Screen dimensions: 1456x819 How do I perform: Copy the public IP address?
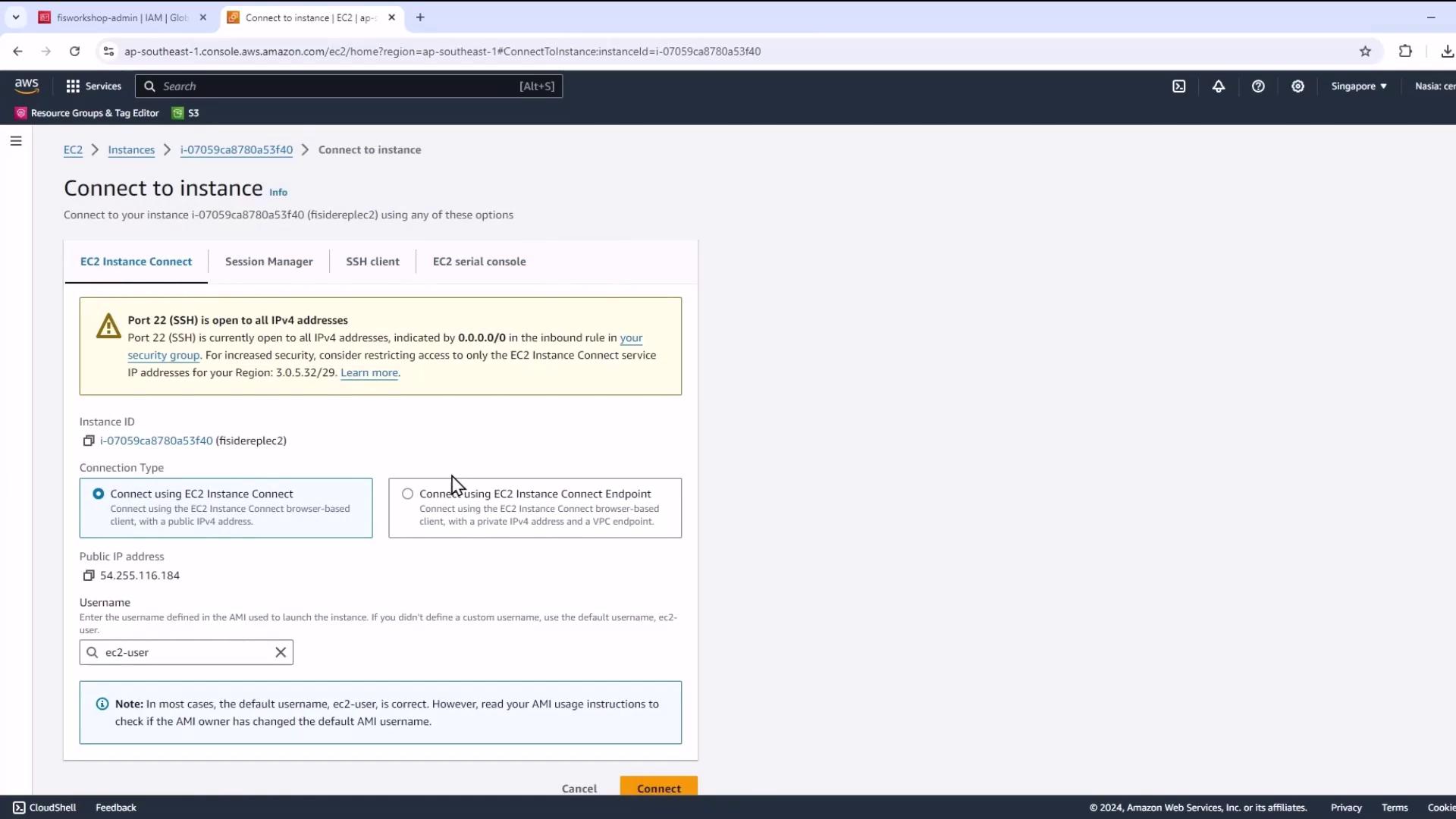point(89,576)
